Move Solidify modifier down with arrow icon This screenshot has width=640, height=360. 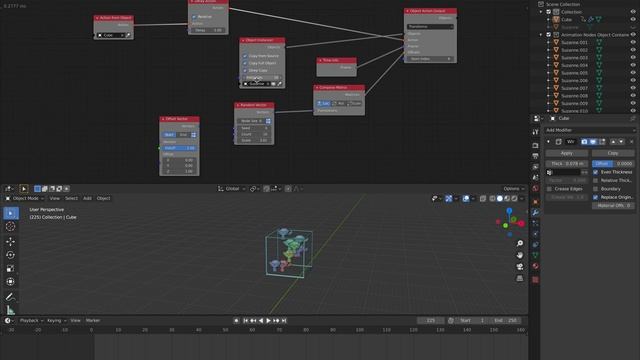[x=621, y=142]
